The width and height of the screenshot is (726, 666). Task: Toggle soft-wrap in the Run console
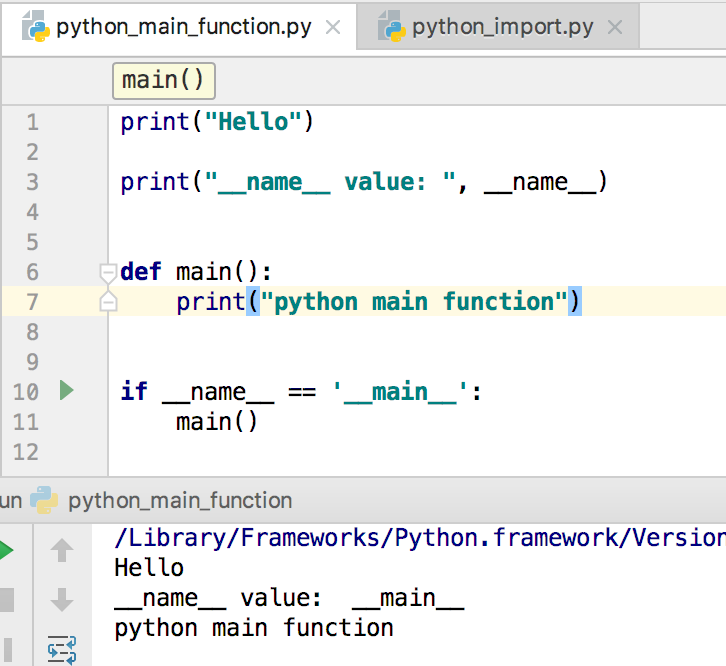click(62, 650)
